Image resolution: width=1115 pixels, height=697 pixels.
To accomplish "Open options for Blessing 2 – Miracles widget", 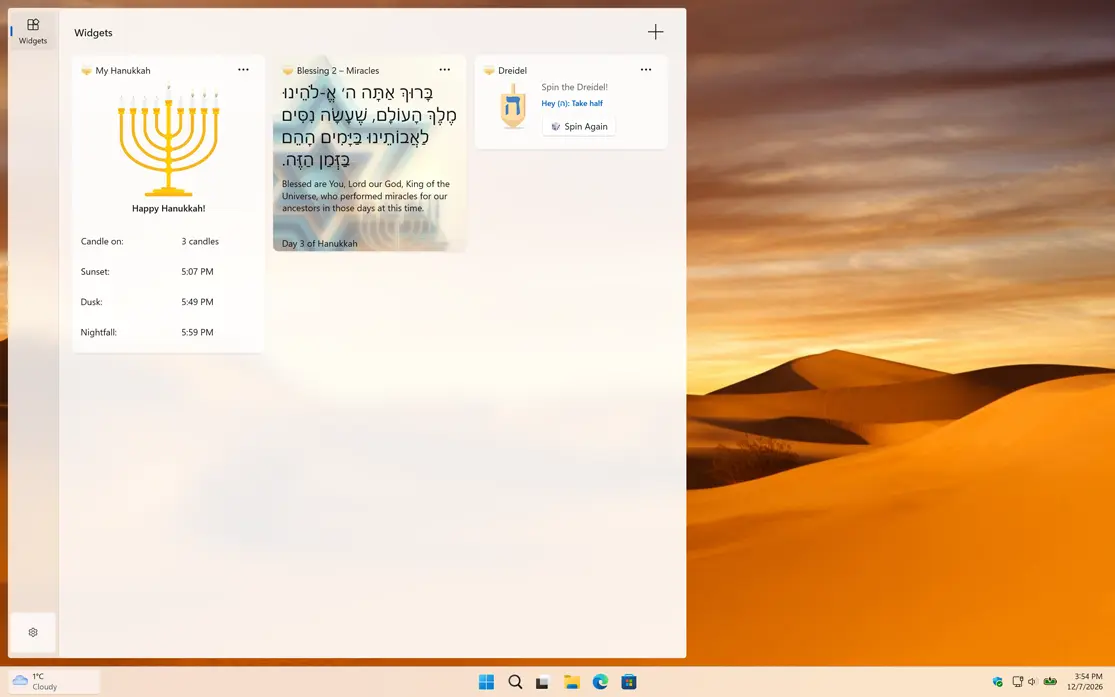I will point(444,70).
